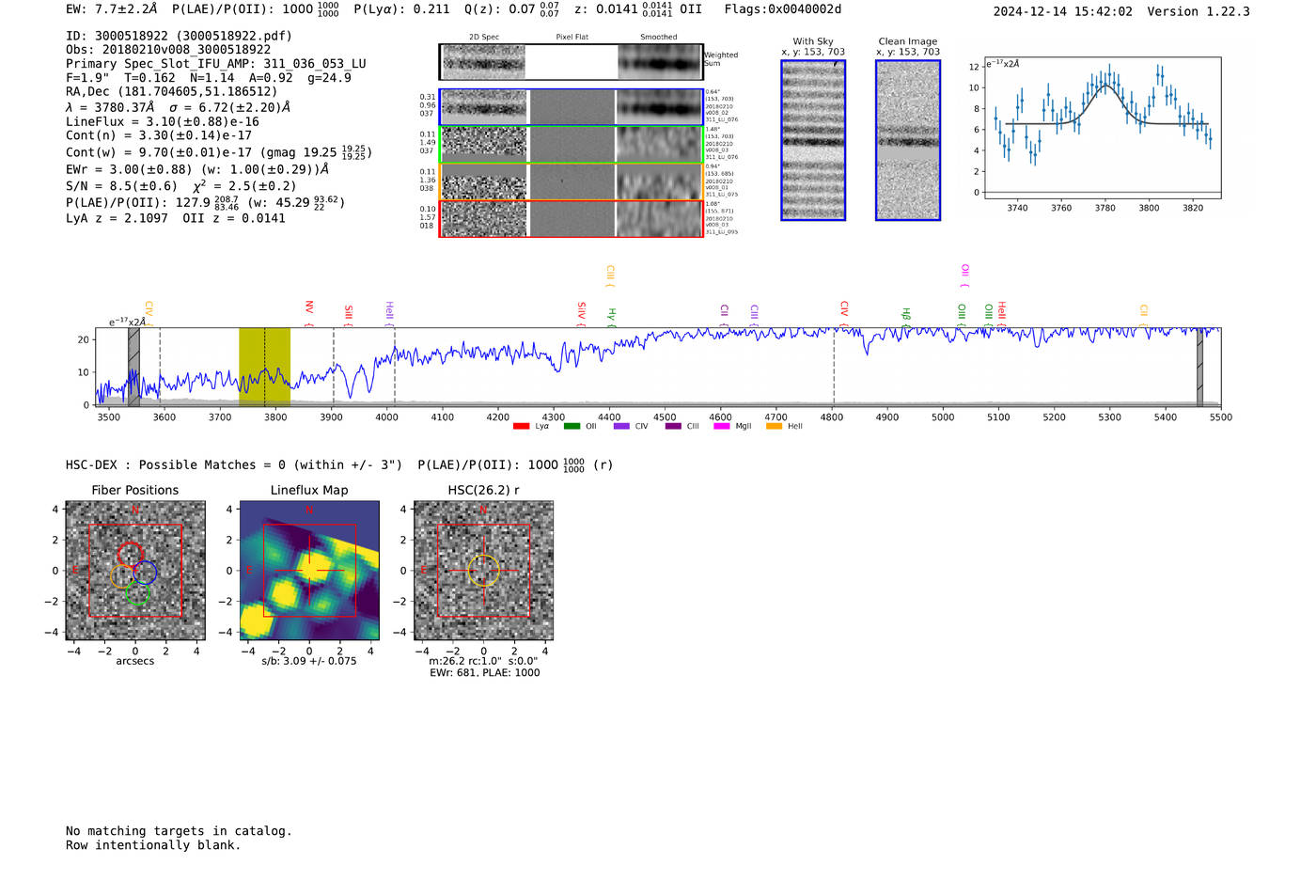
Task: Select the orange-bordered 2D fiber spectrum row
Action: [572, 181]
